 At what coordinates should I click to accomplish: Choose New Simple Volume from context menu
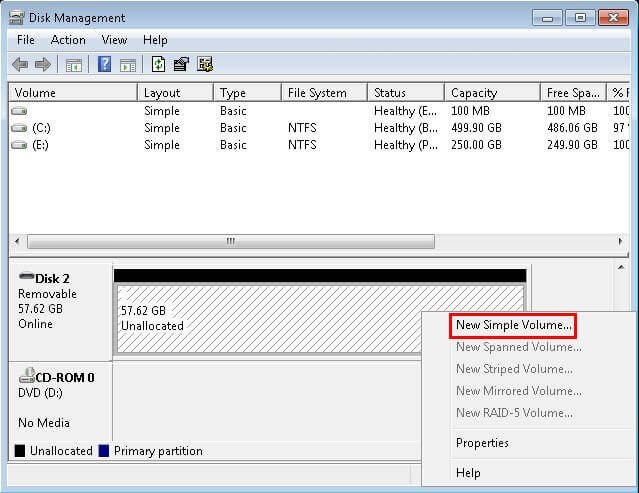513,325
